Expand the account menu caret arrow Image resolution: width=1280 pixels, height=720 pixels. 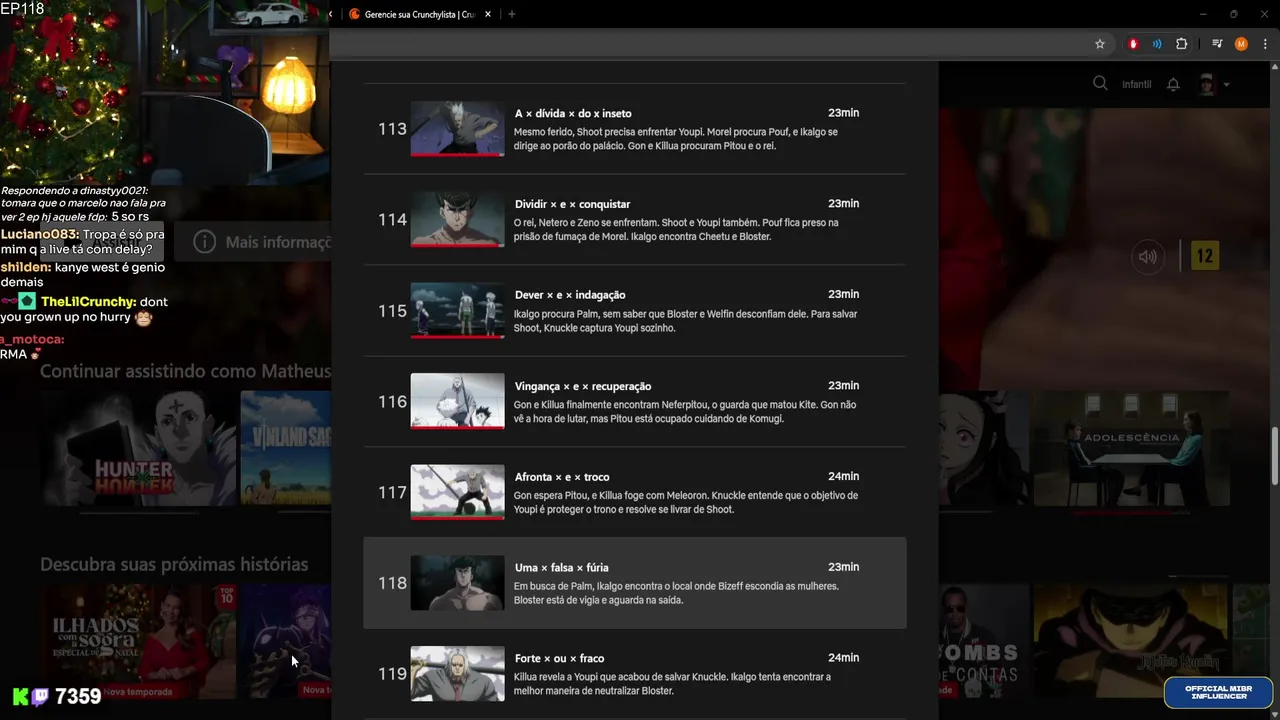point(1227,85)
